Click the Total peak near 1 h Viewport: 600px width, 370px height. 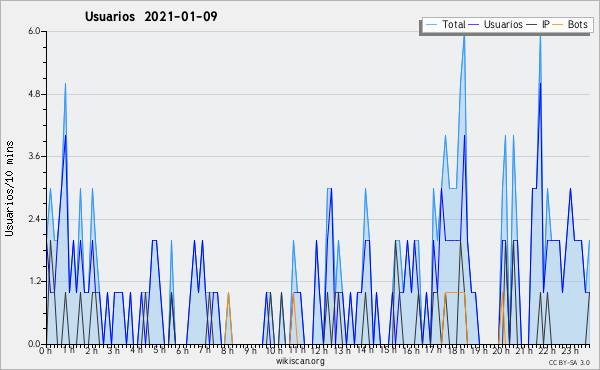coord(65,84)
